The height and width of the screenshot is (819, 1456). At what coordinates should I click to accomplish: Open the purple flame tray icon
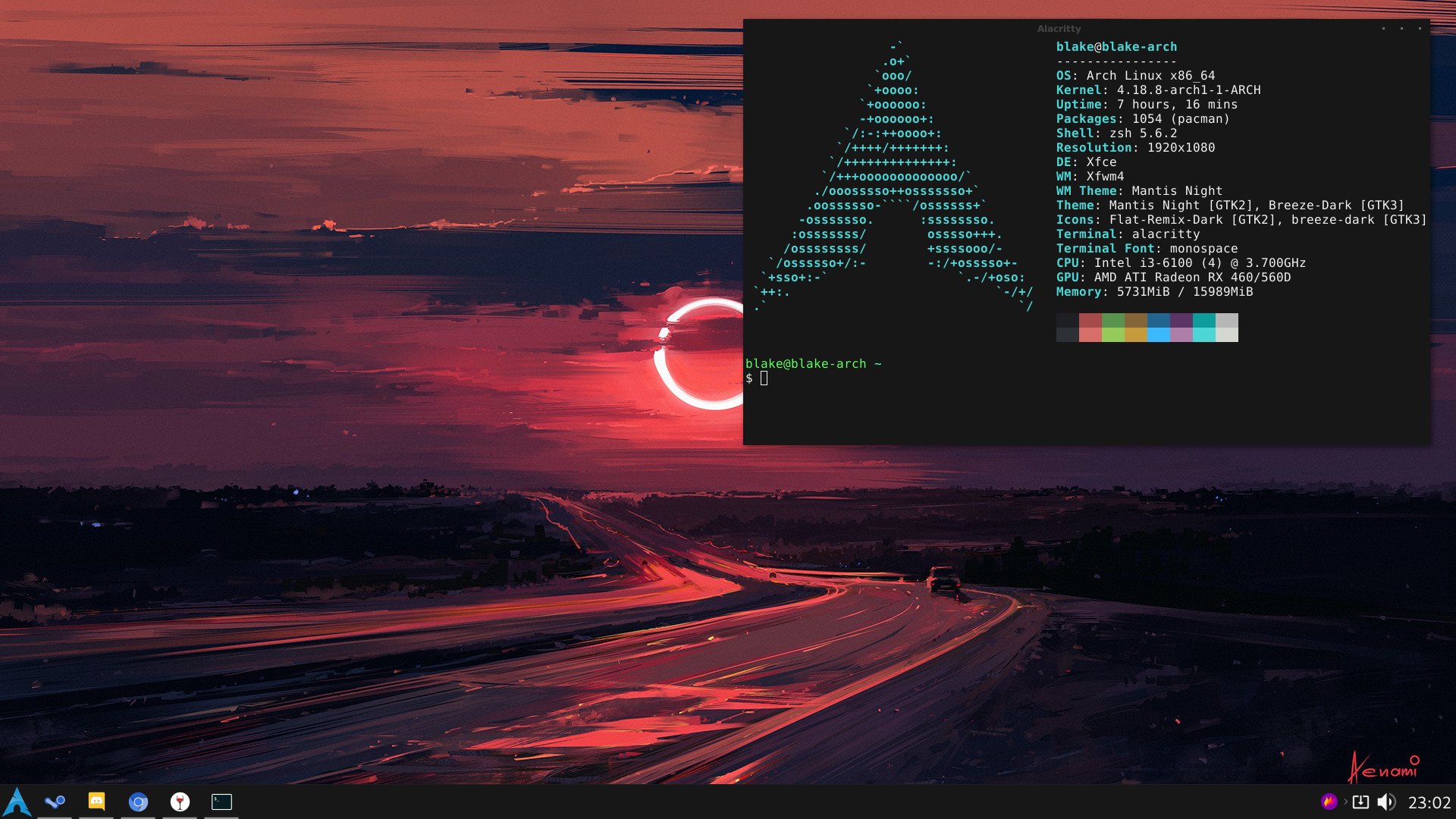pyautogui.click(x=1329, y=802)
